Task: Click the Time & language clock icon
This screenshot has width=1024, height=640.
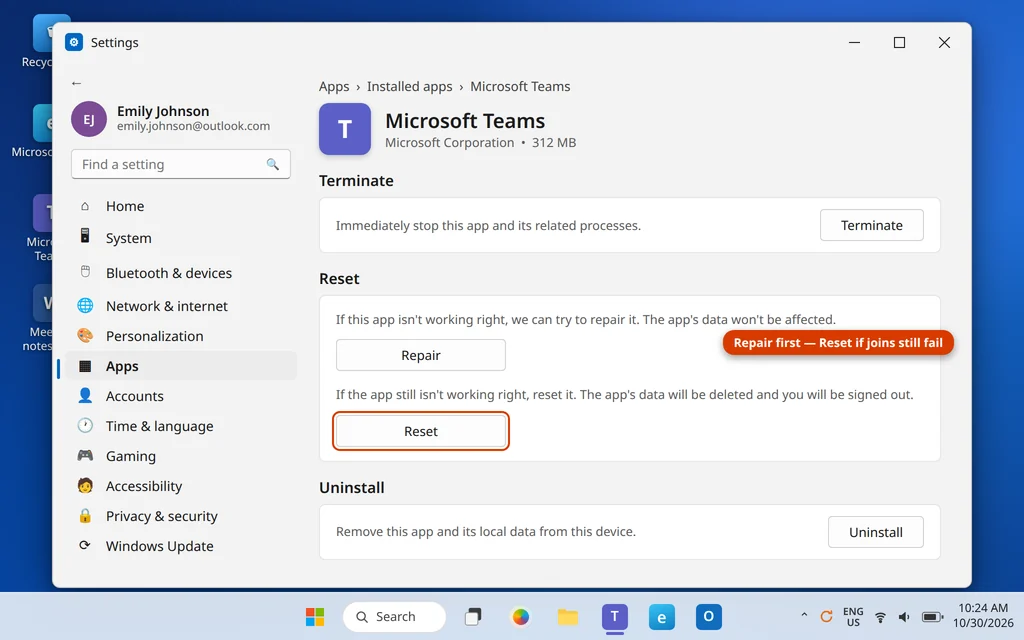Action: click(x=85, y=425)
